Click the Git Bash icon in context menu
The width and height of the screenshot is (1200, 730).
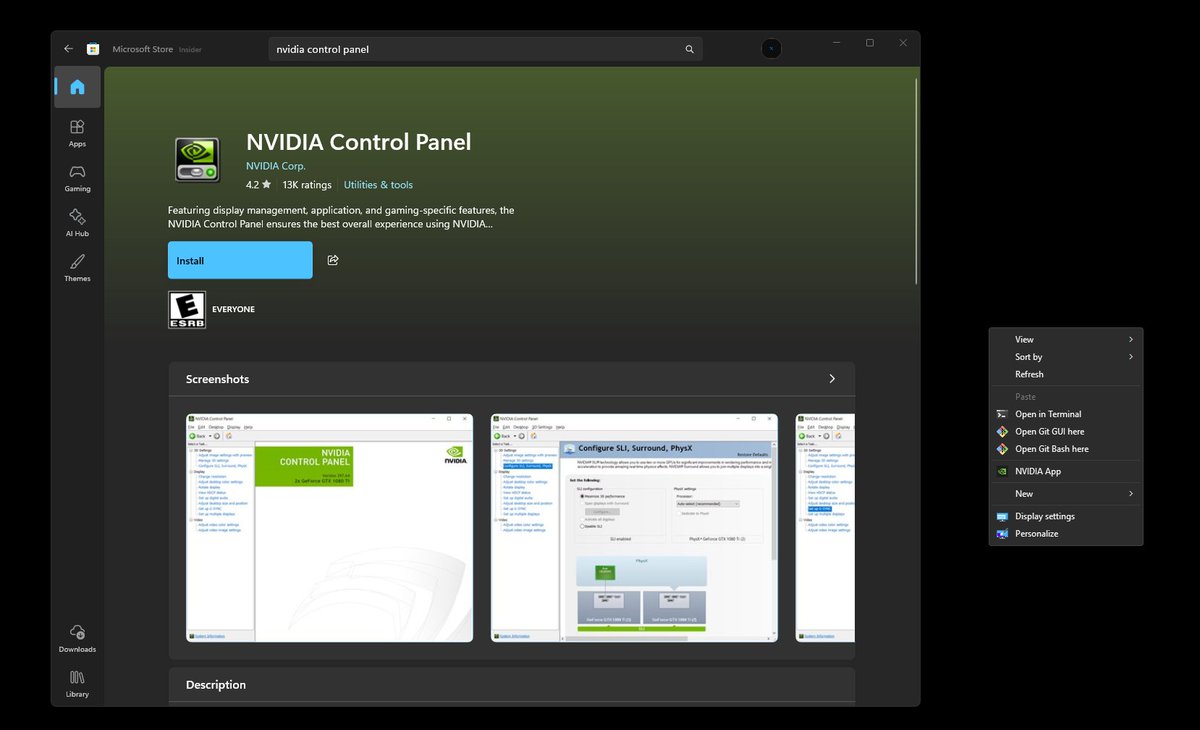[x=1002, y=449]
